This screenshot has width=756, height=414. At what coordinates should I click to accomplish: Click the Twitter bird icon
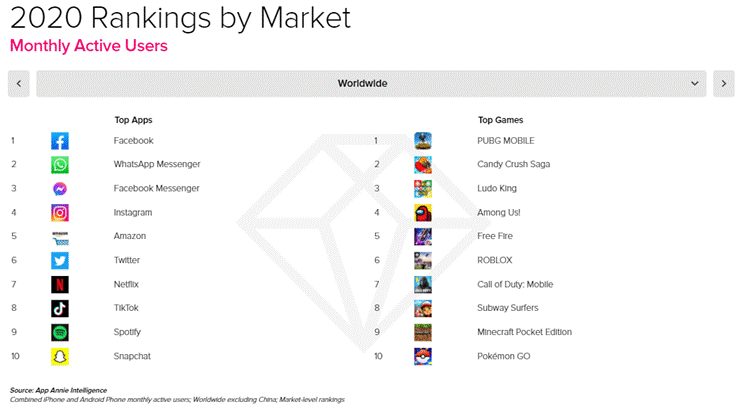(x=60, y=260)
